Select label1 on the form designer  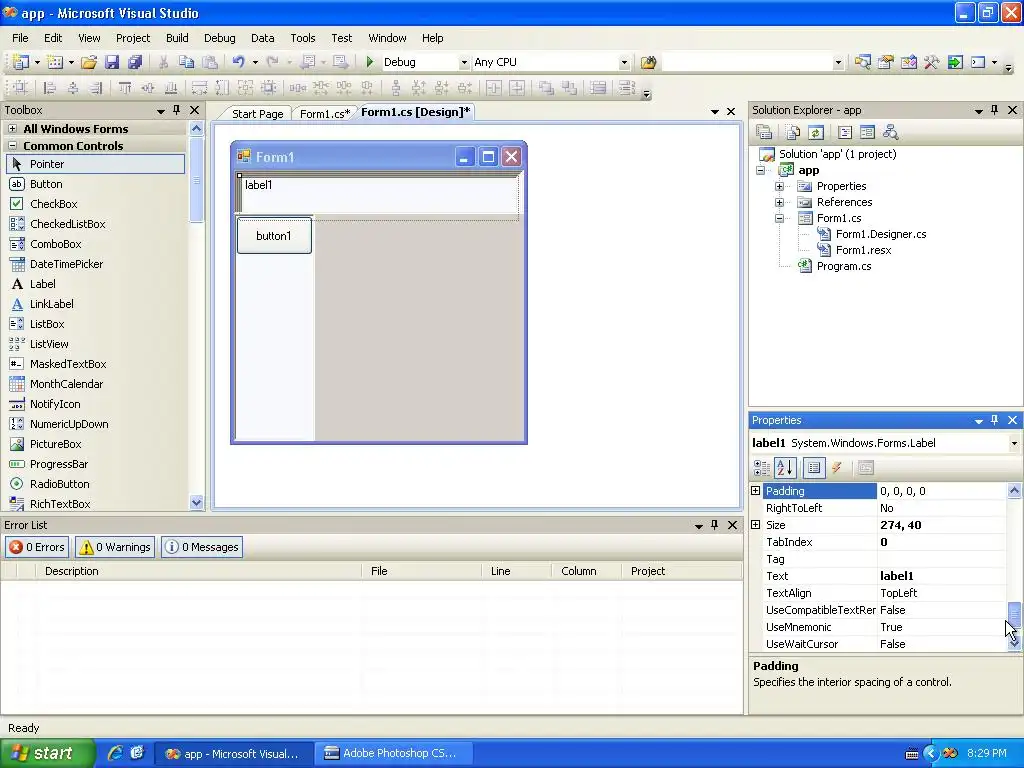tap(259, 185)
